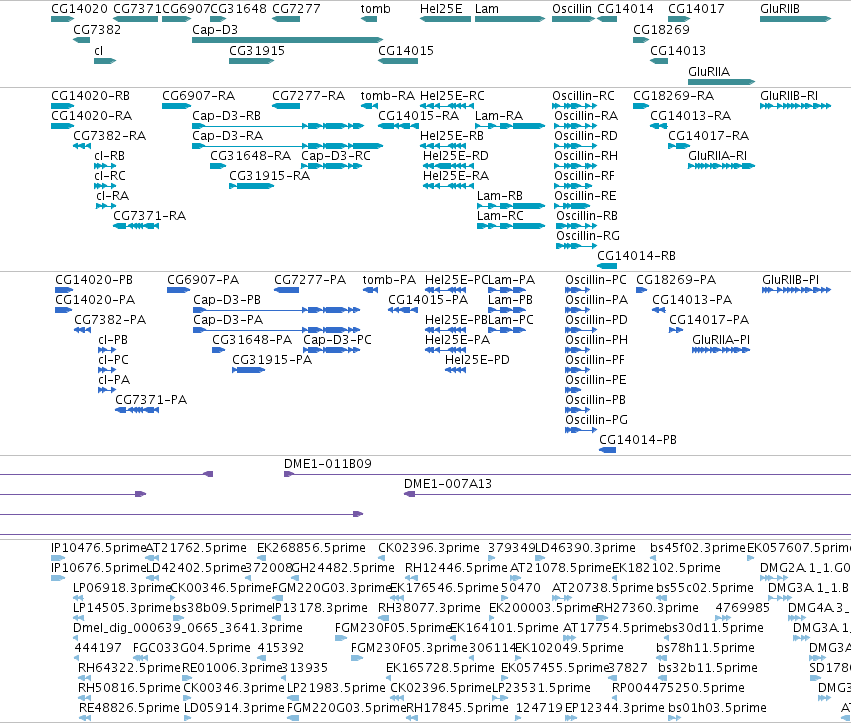Click the Hel25E-PD protein feature
Image resolution: width=851 pixels, height=723 pixels.
[455, 370]
